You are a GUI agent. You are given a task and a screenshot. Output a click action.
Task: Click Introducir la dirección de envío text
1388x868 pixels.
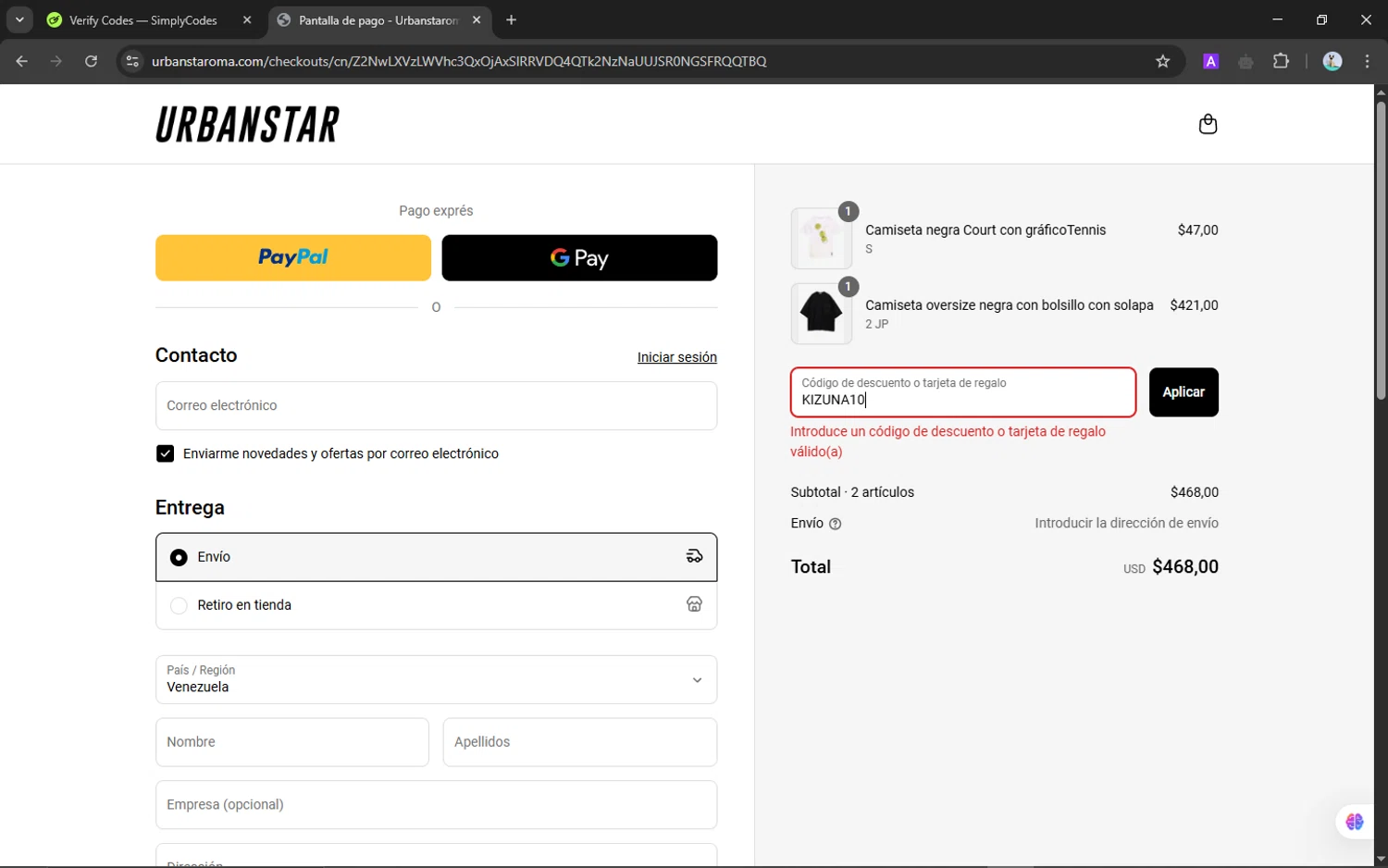coord(1126,523)
